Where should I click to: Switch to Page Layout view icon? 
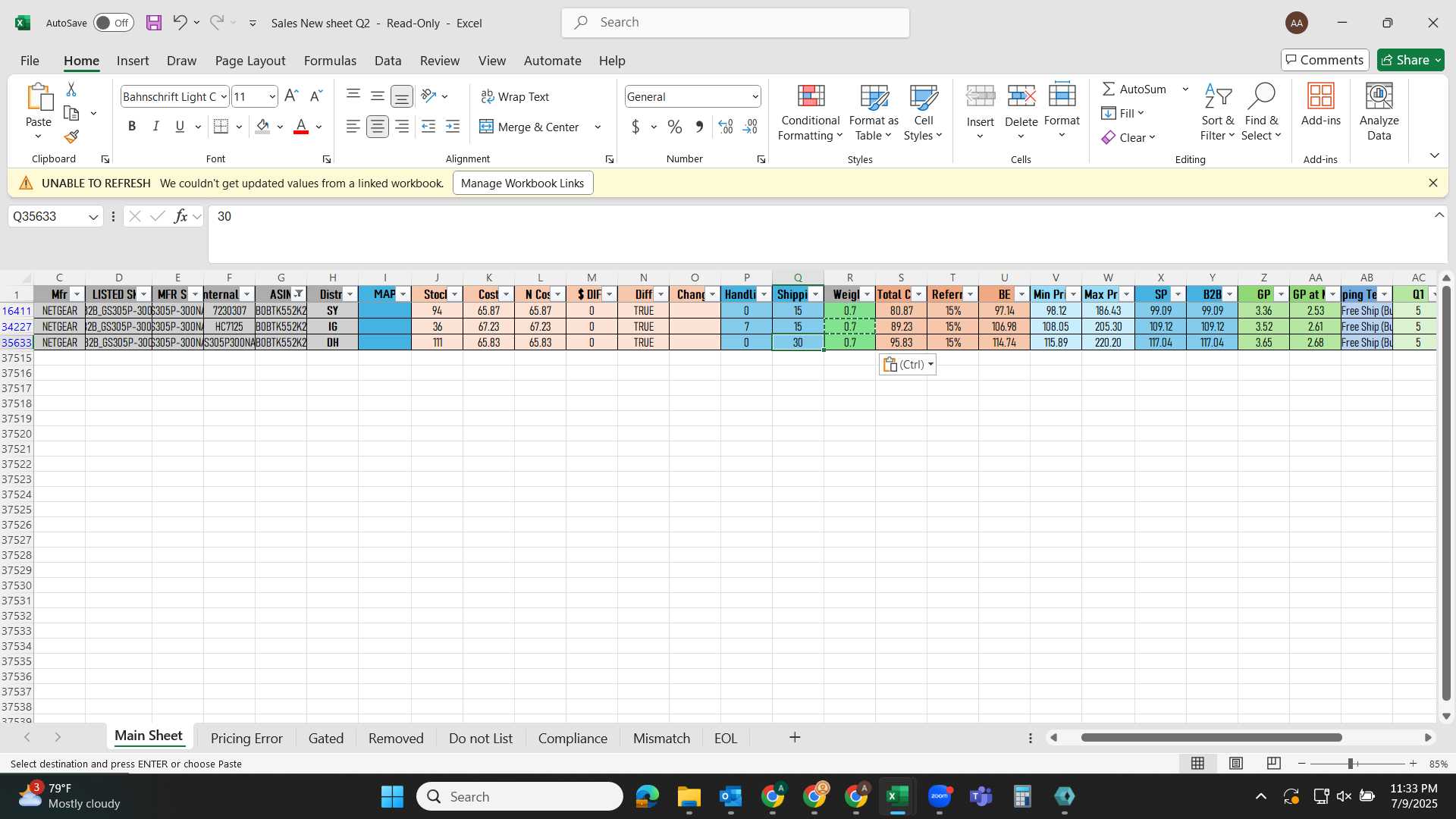[x=1236, y=764]
